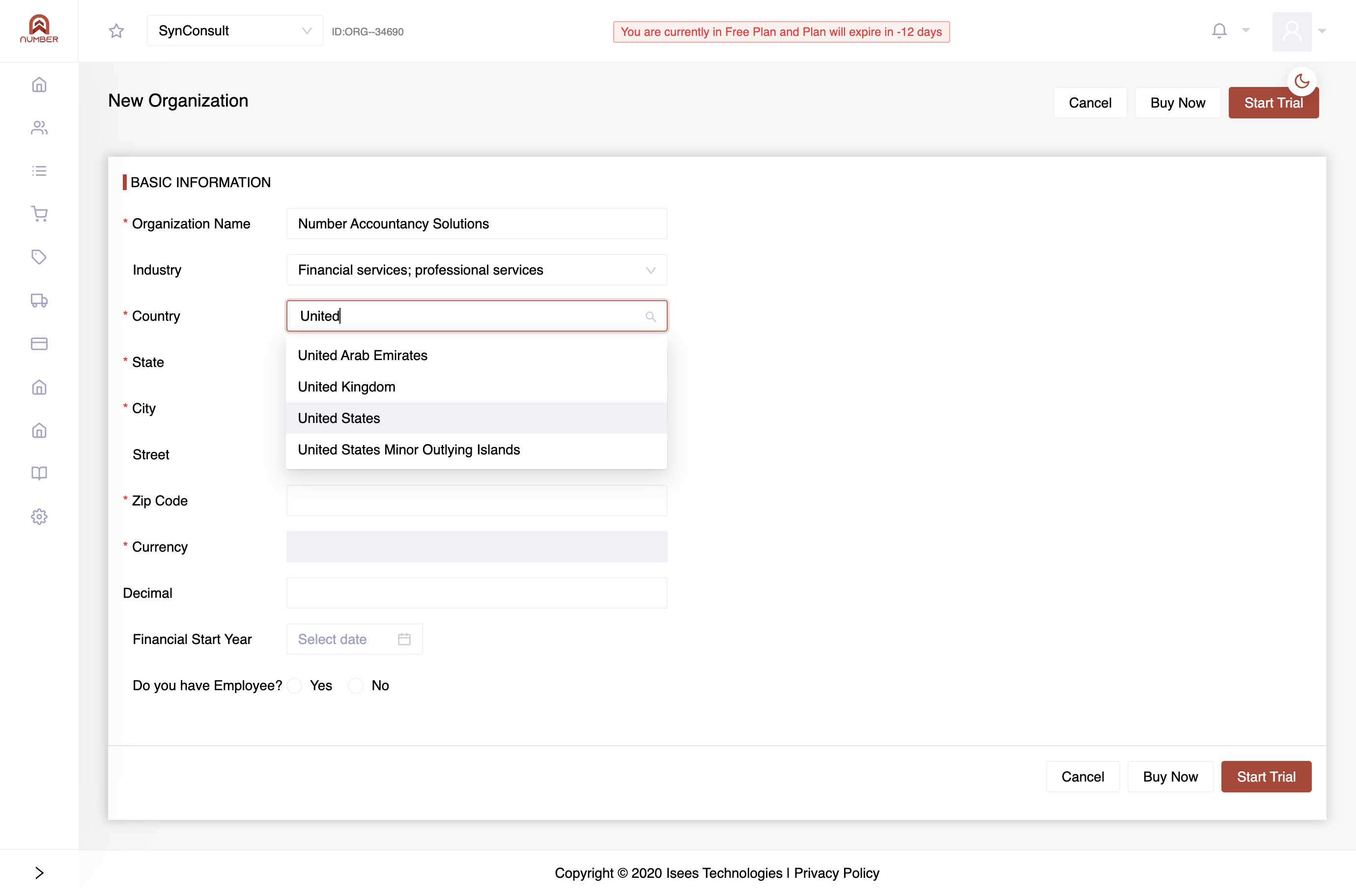Open the shopping cart icon in sidebar
The width and height of the screenshot is (1356, 896).
(39, 214)
